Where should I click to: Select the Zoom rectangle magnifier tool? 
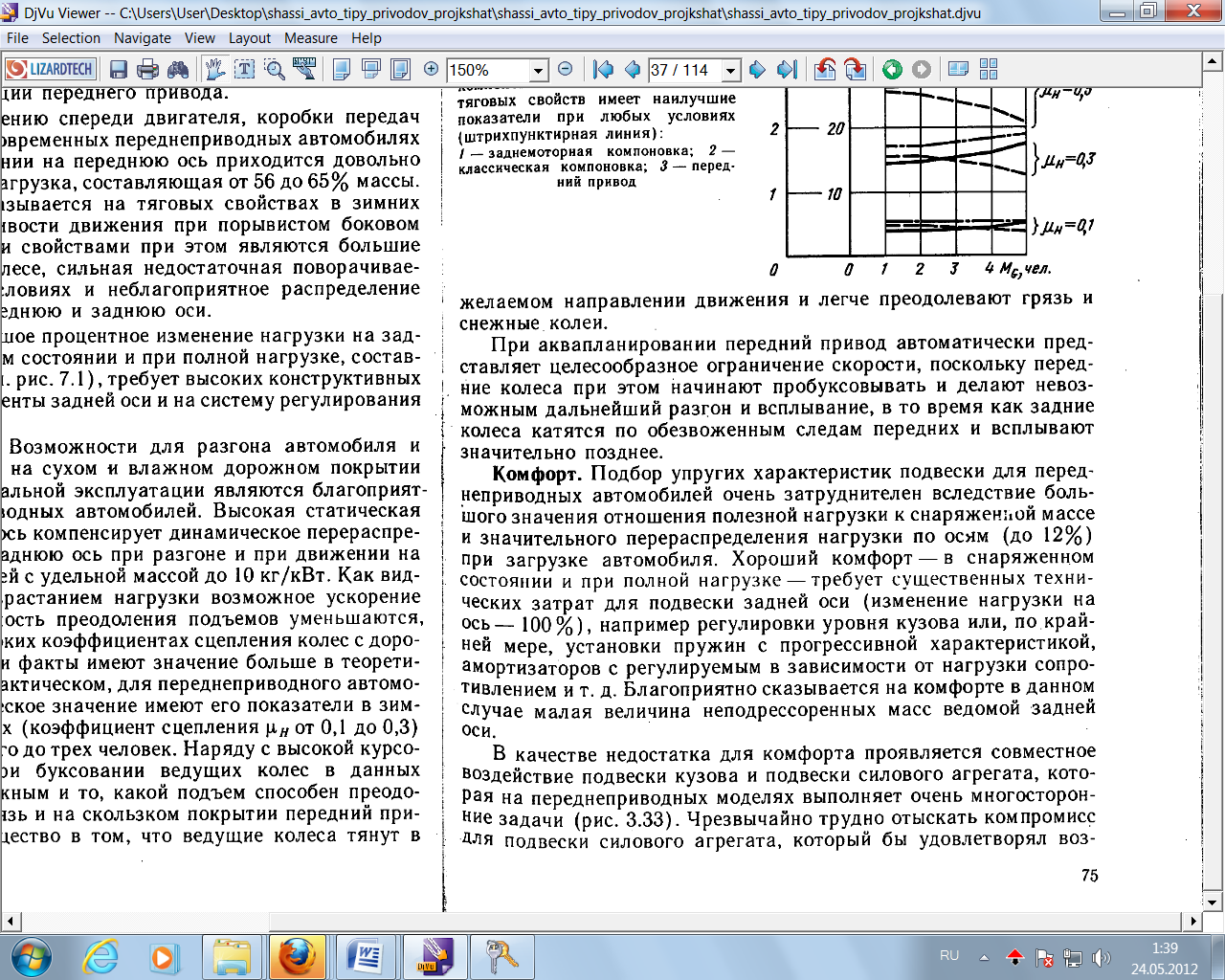point(275,69)
